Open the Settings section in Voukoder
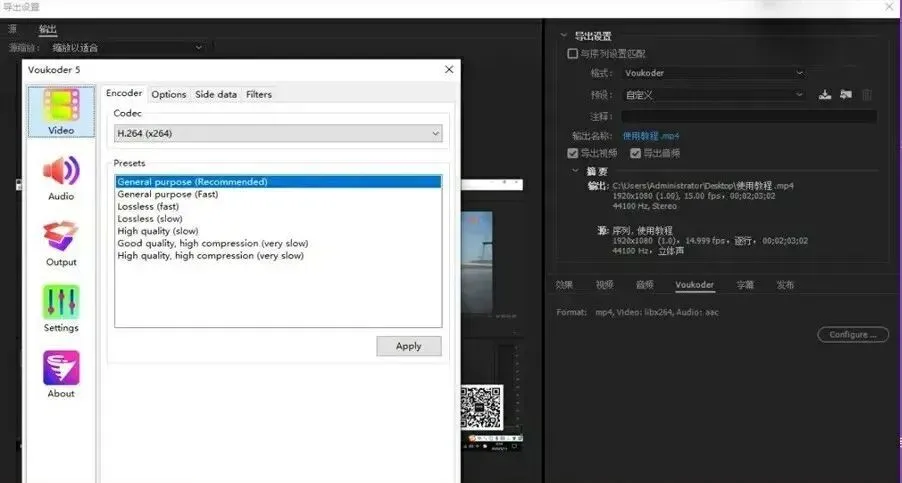Screen dimensions: 902x483 (61, 309)
